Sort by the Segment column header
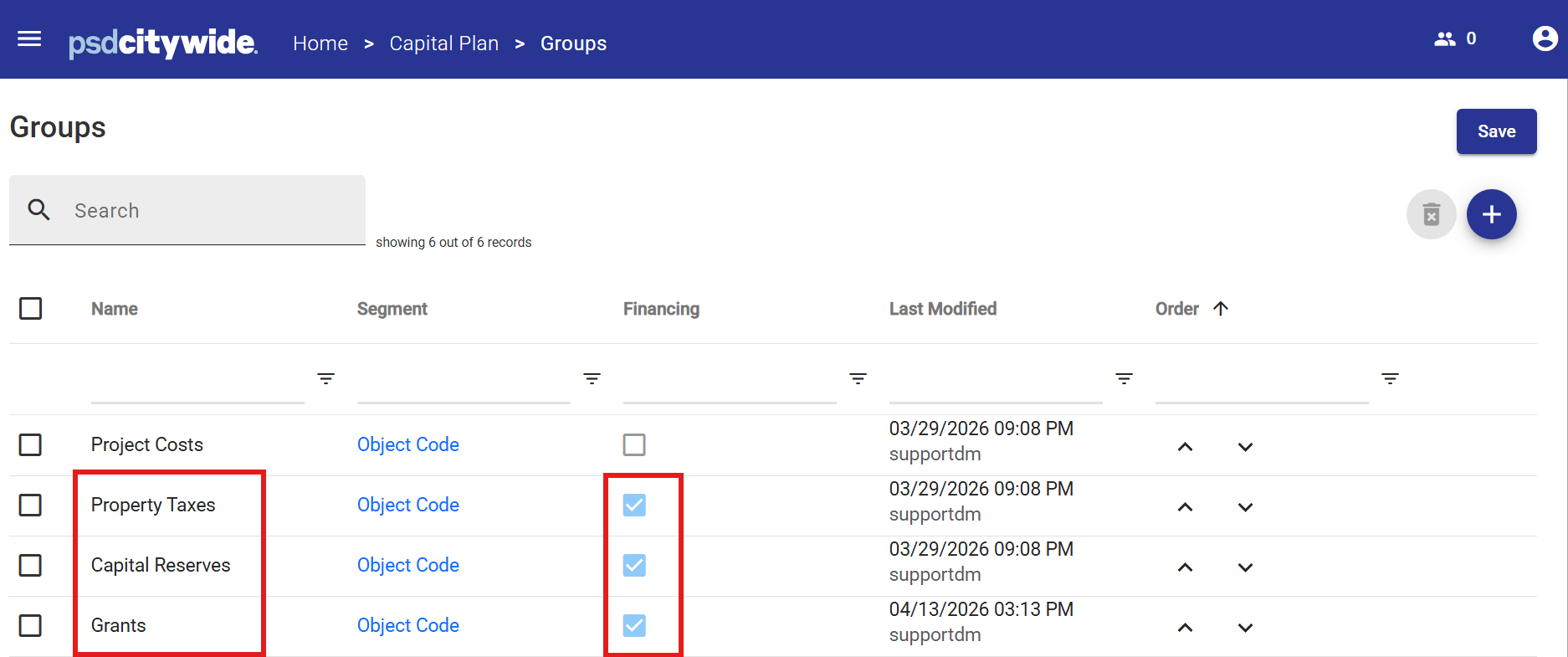This screenshot has height=657, width=1568. point(392,309)
